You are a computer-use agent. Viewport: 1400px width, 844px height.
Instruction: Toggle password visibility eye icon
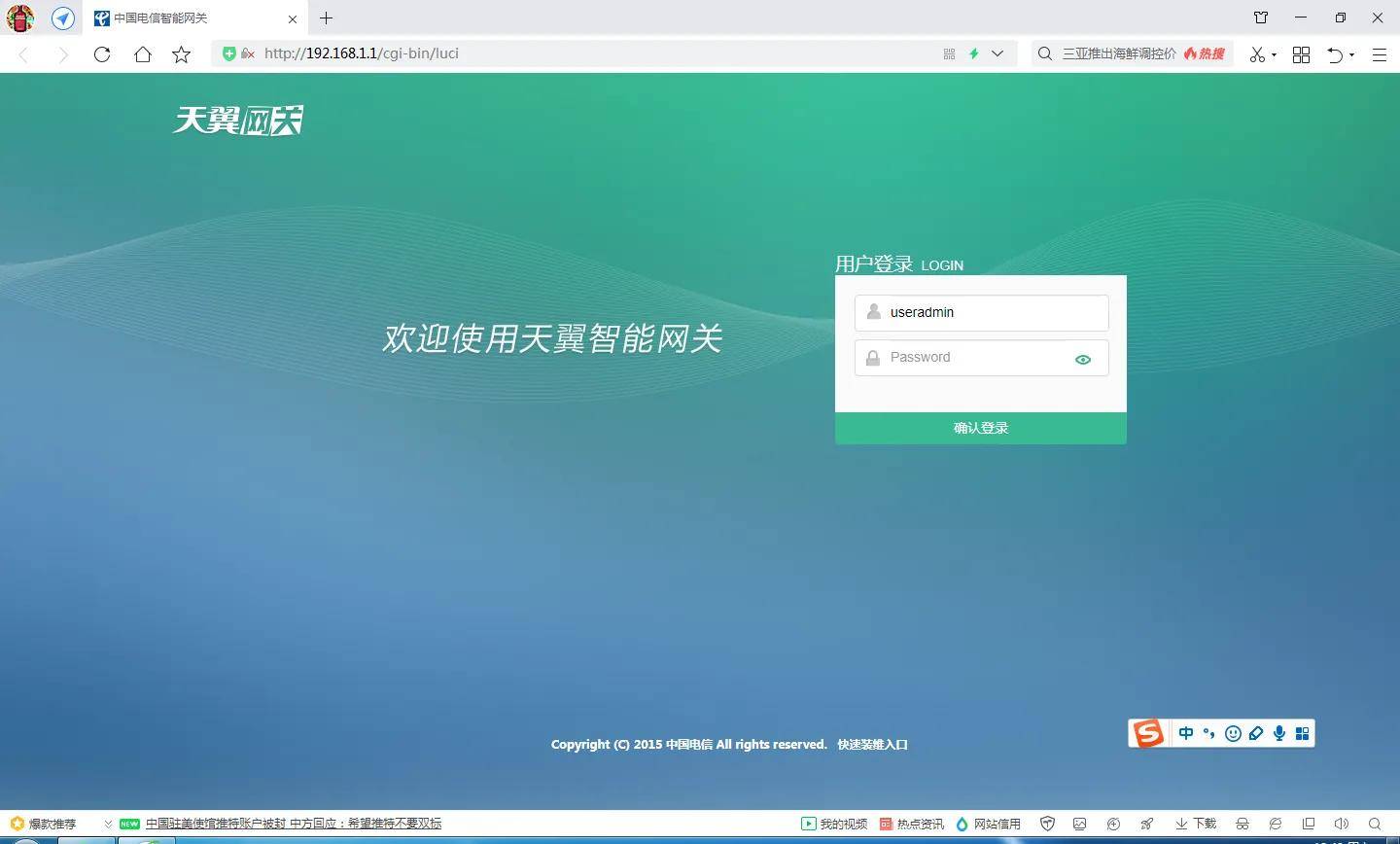click(1083, 360)
